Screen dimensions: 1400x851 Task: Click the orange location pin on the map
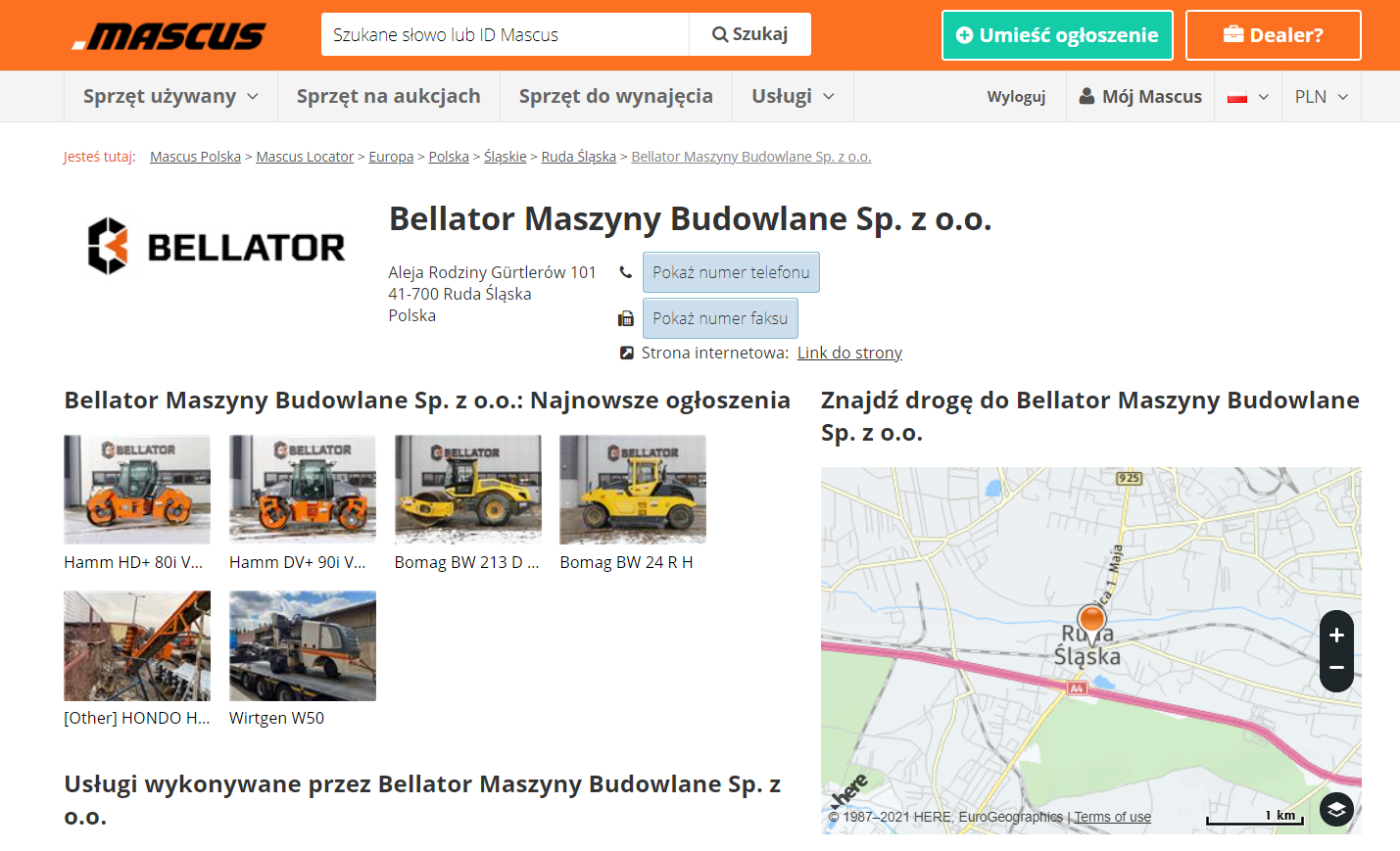(x=1091, y=622)
